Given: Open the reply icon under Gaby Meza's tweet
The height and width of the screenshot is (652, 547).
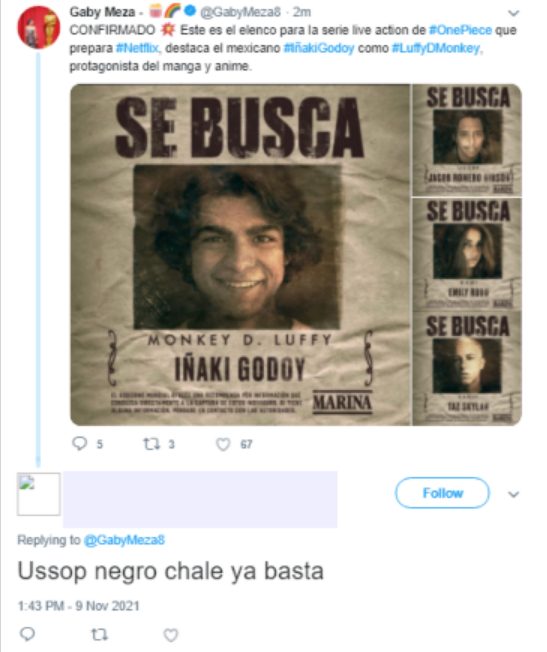Looking at the screenshot, I should 79,444.
